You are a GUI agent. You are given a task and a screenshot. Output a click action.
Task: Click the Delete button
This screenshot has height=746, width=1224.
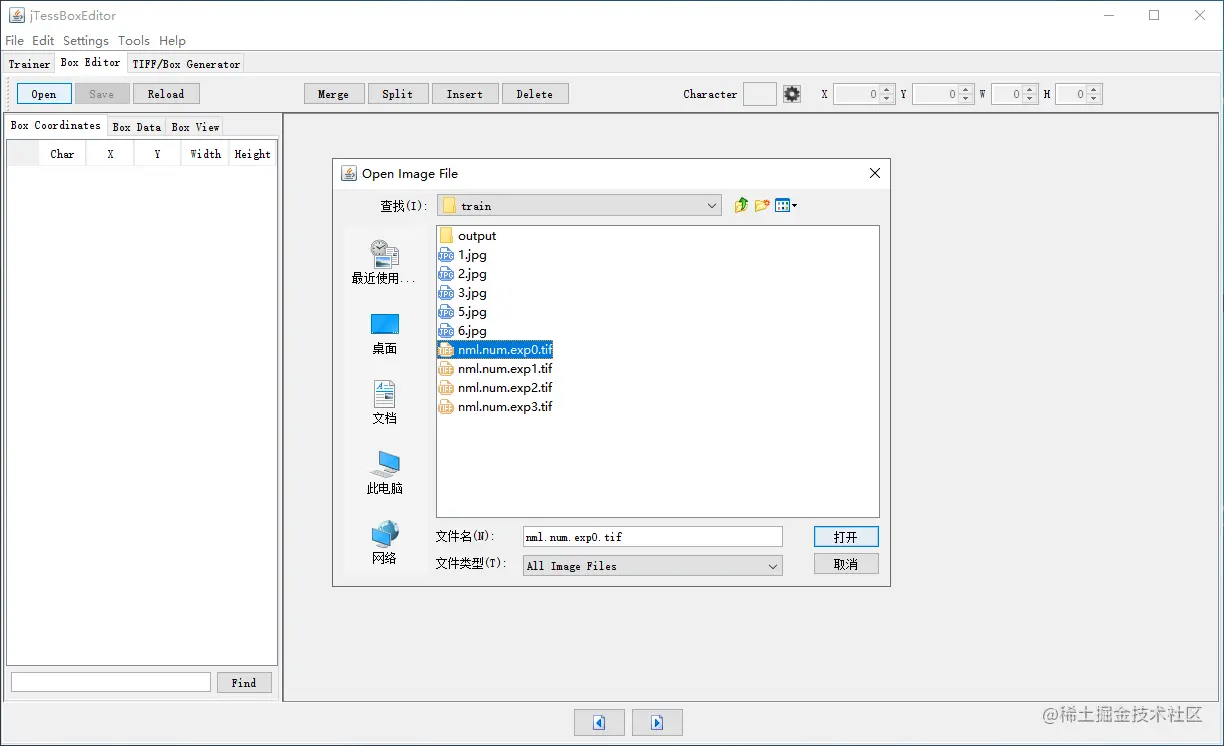(535, 94)
